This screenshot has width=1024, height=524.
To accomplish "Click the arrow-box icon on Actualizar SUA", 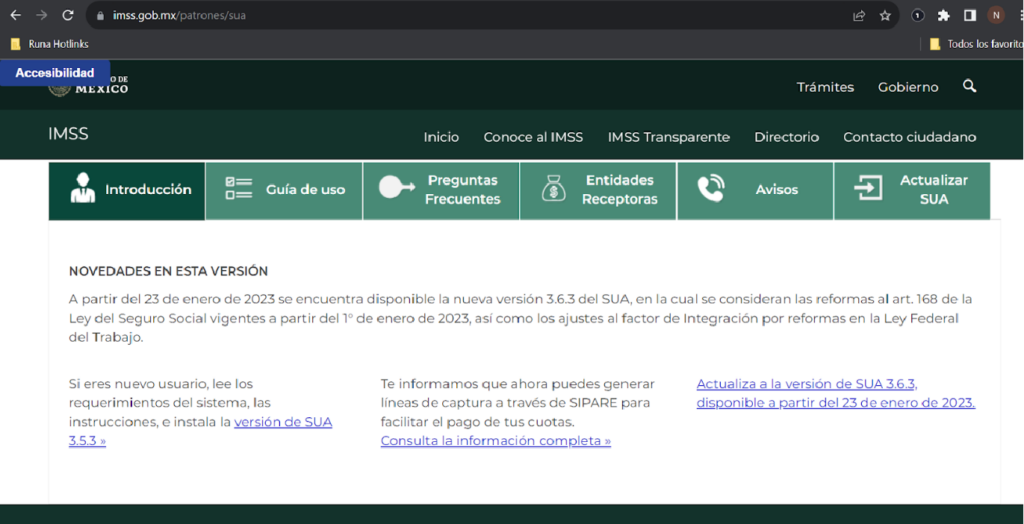I will point(869,188).
